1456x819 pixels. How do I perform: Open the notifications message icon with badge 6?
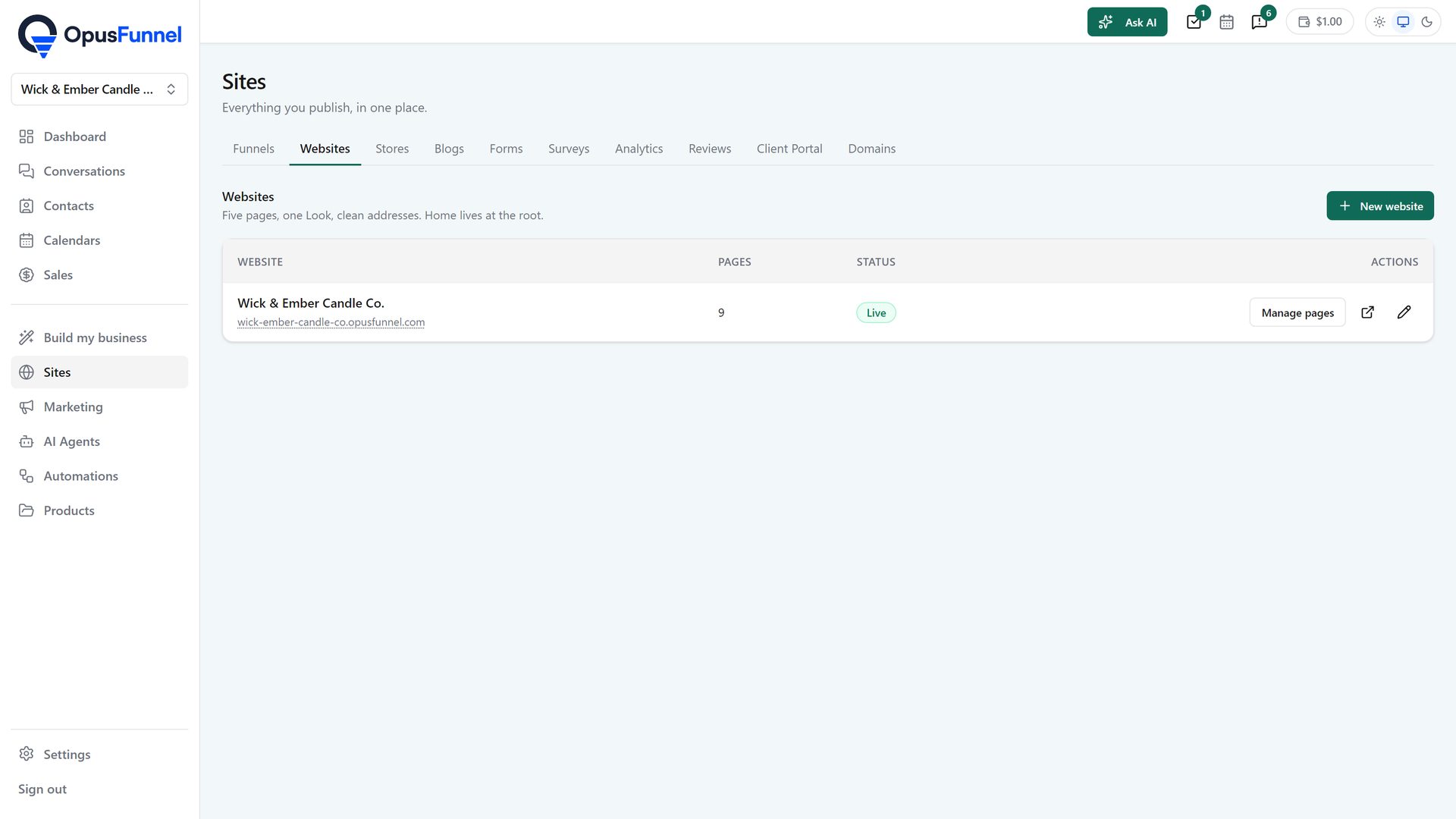pos(1259,22)
